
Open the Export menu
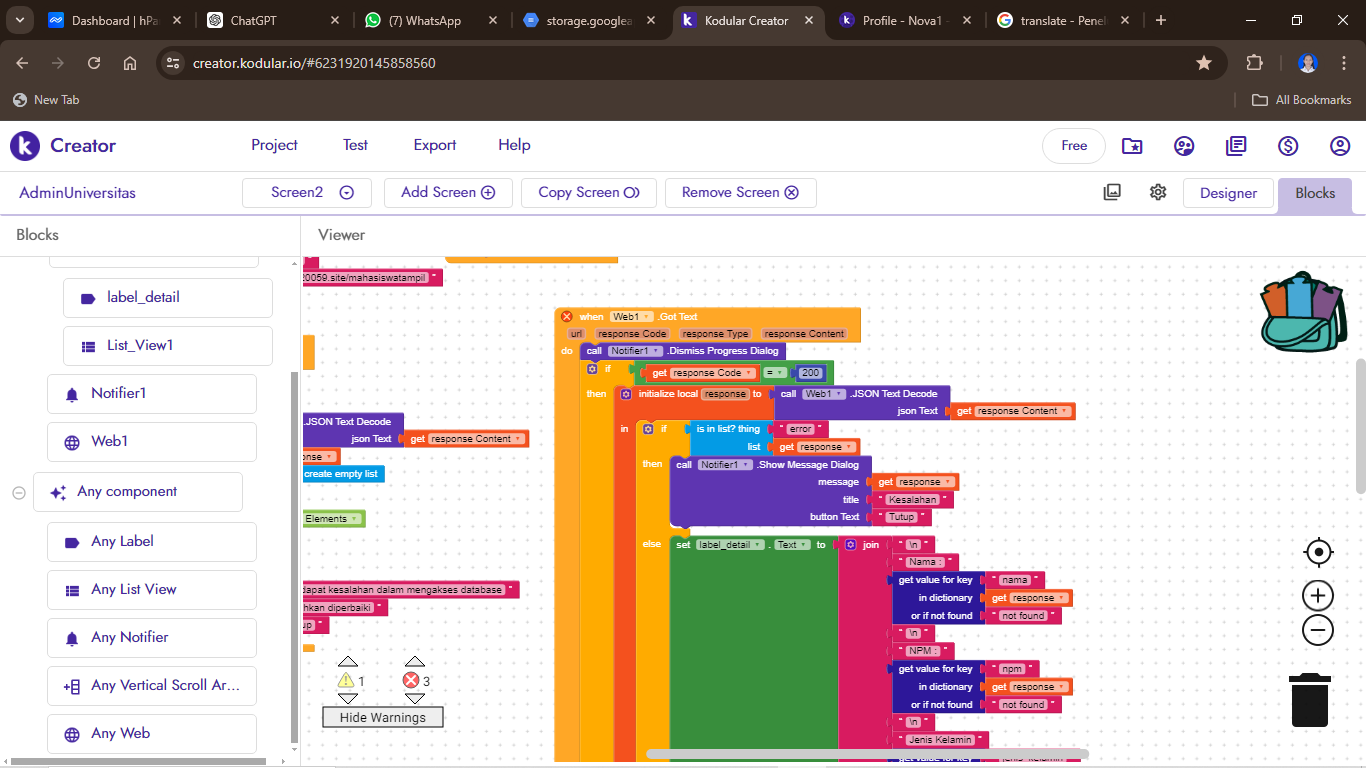coord(435,145)
